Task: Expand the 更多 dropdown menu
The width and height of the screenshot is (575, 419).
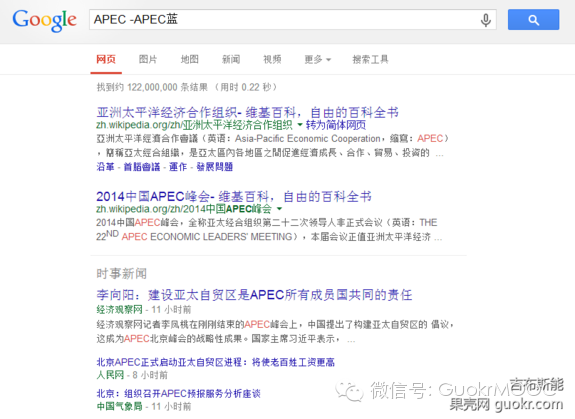Action: point(318,59)
